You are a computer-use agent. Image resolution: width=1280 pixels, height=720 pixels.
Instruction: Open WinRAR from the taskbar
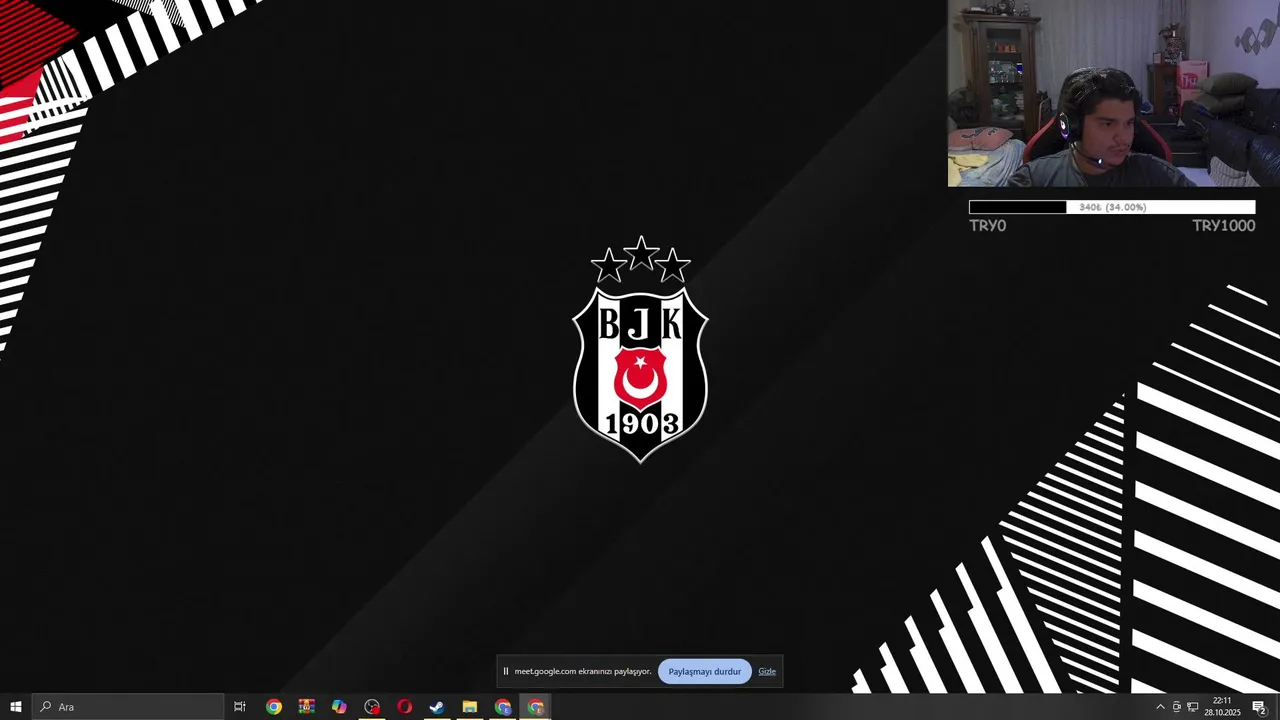(306, 707)
